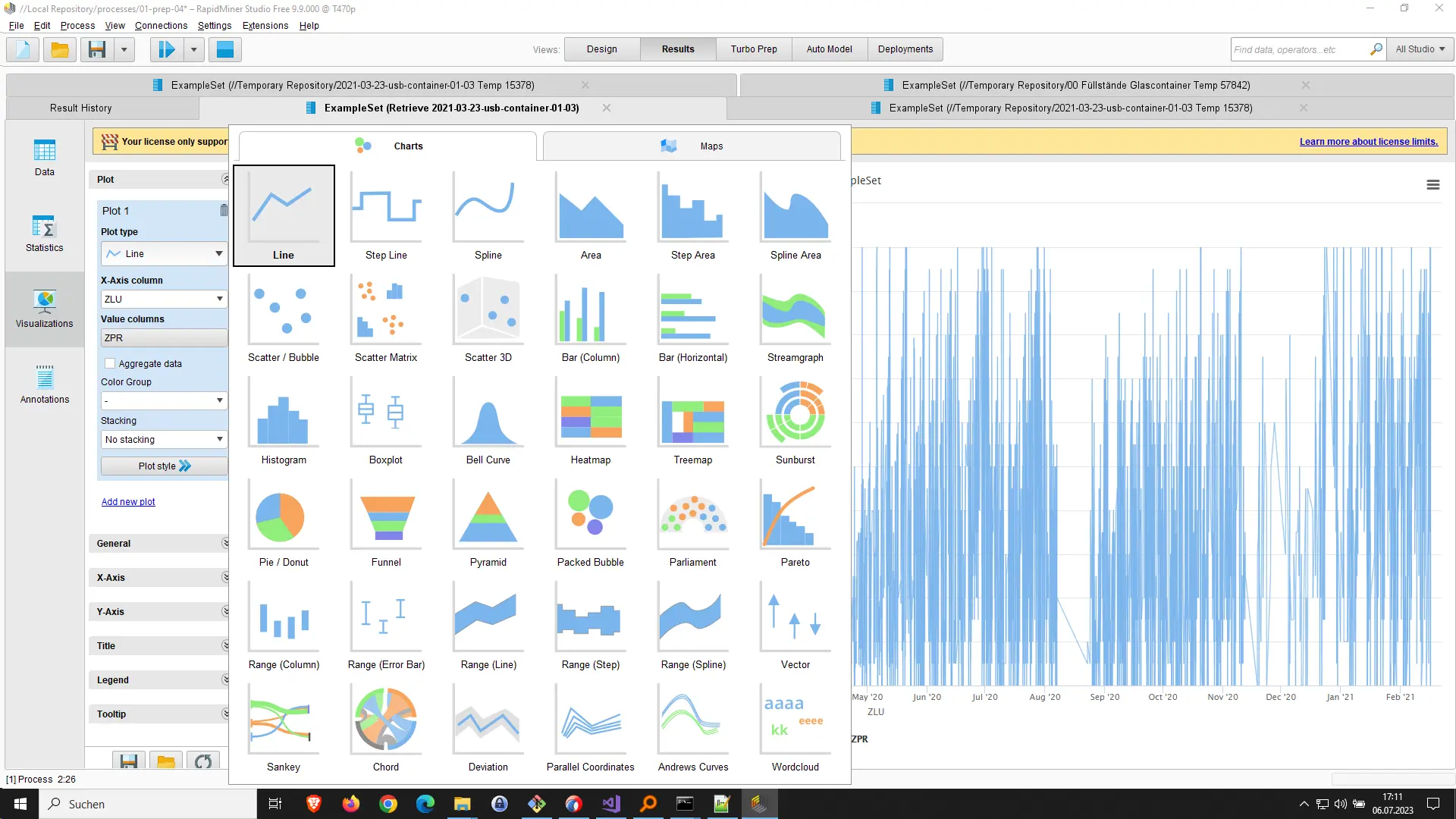Open the X-Axis column ZLU dropdown
The width and height of the screenshot is (1456, 819).
[x=164, y=299]
